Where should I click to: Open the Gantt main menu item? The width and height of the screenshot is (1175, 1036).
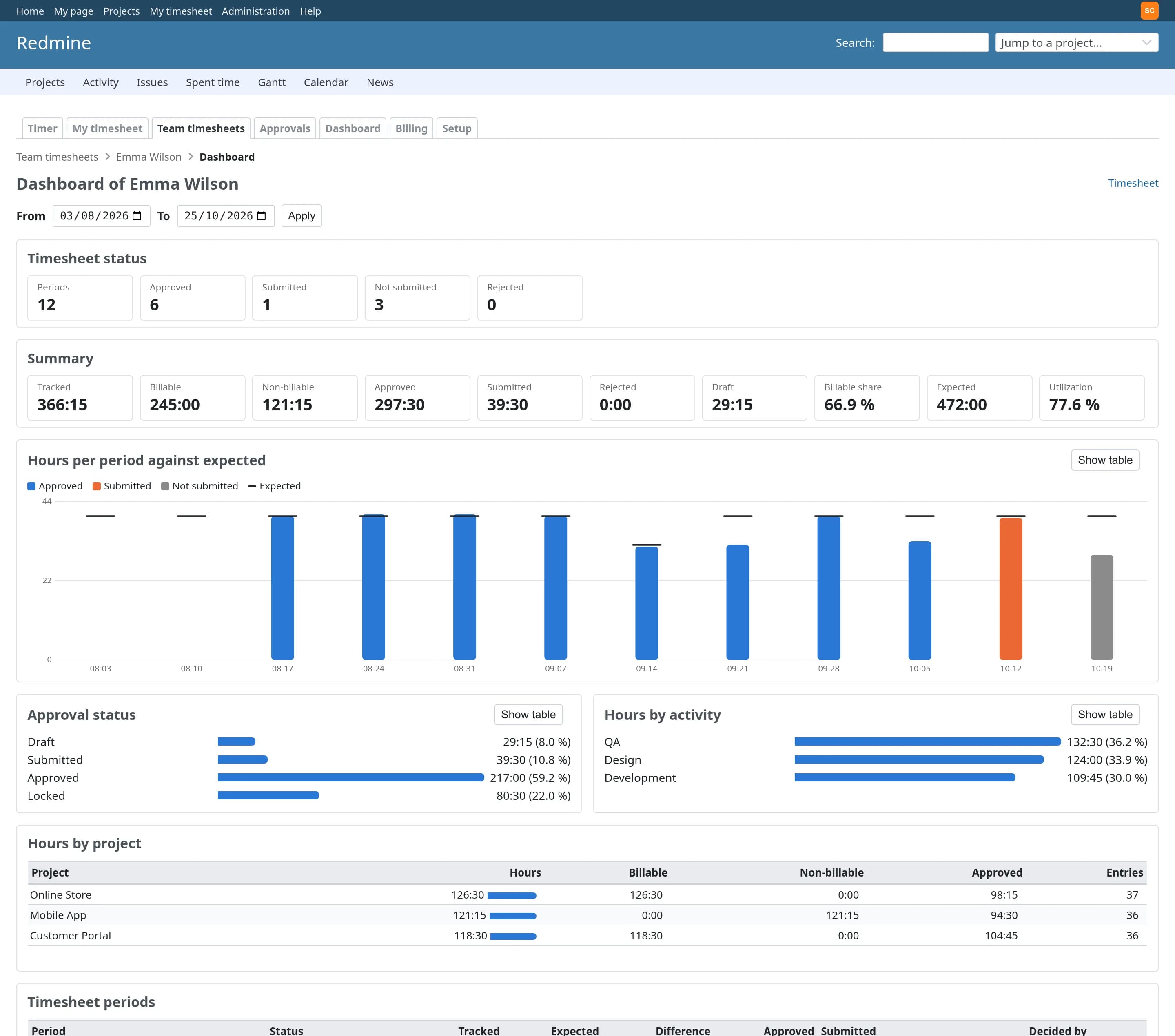[272, 82]
